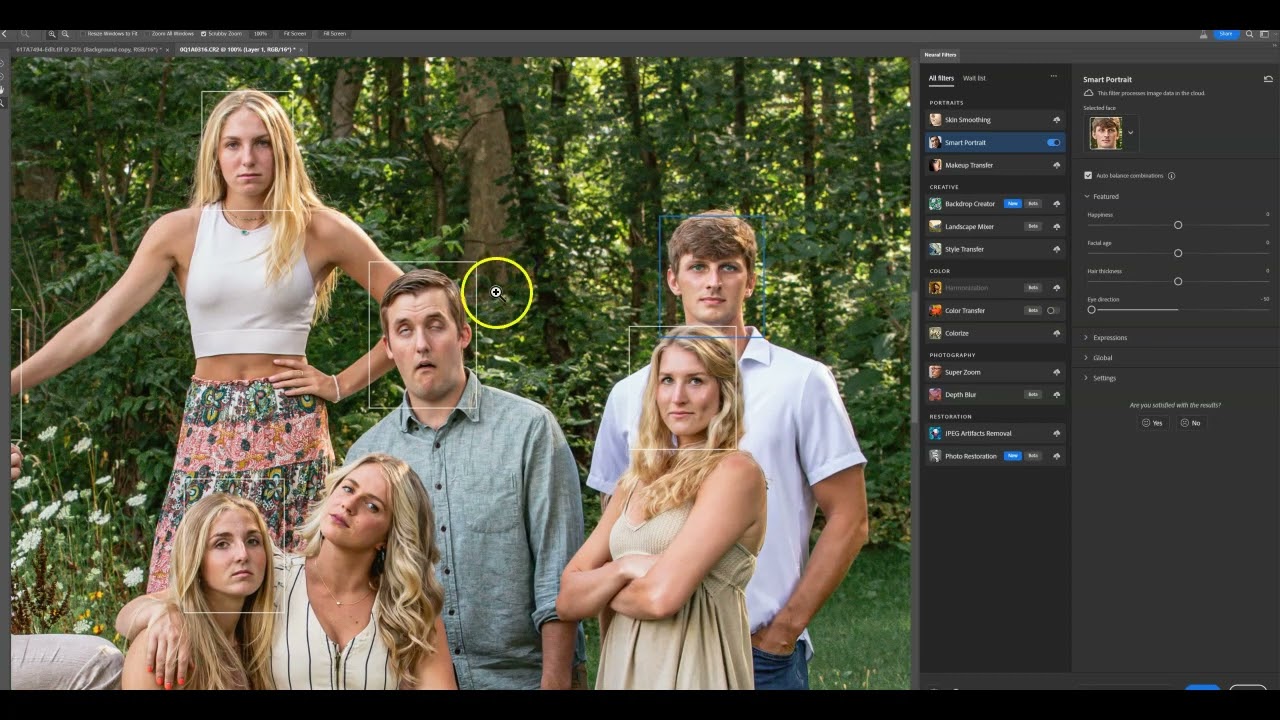Image resolution: width=1280 pixels, height=720 pixels.
Task: Select the Super Zoom filter row
Action: 995,372
